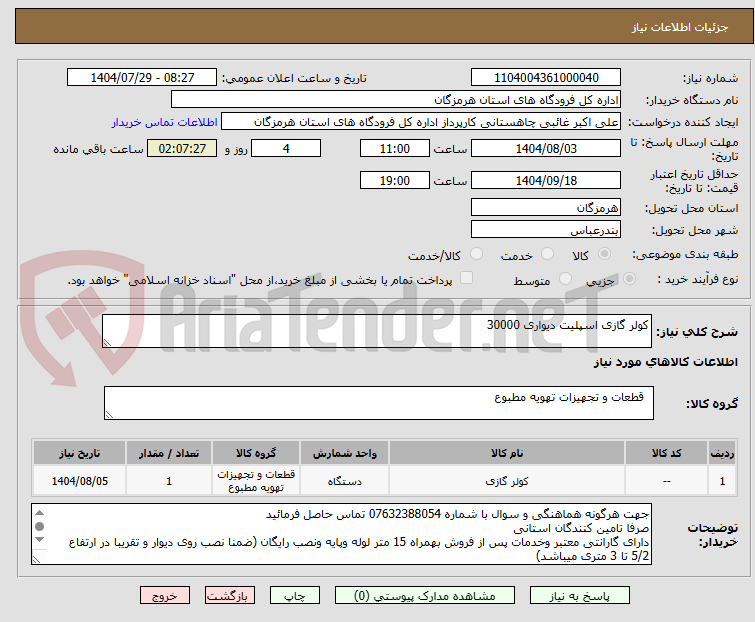Click the down arrow of buyer notes scrollbar
This screenshot has width=755, height=622.
pyautogui.click(x=40, y=540)
